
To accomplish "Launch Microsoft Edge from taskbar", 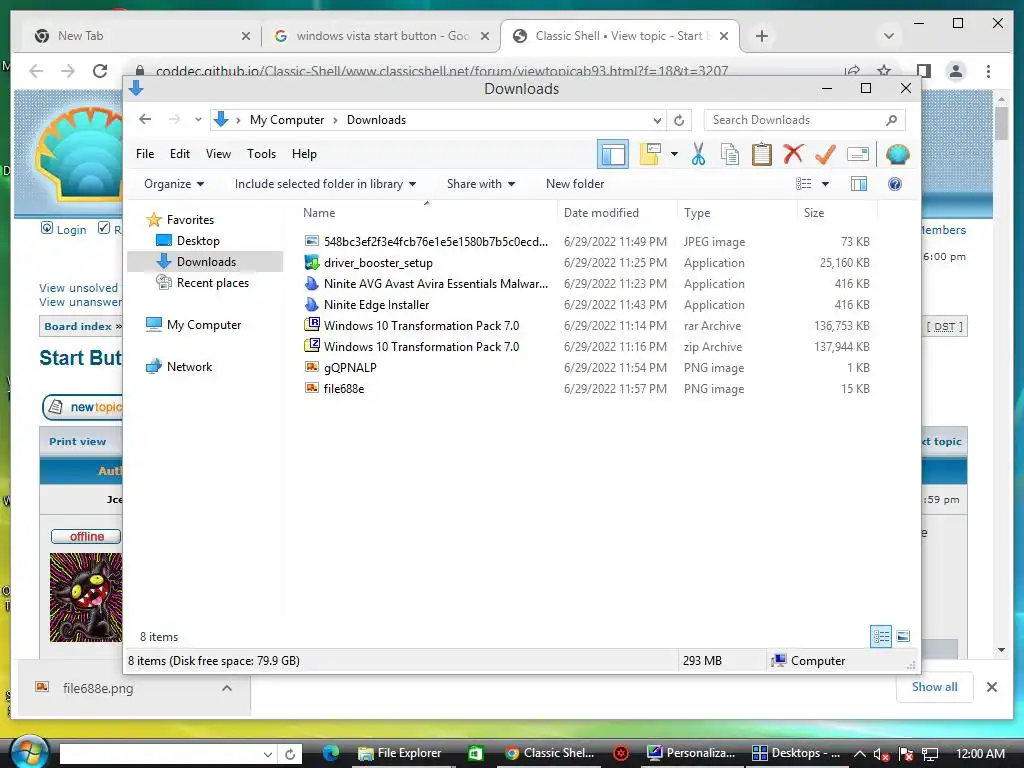I will [331, 753].
